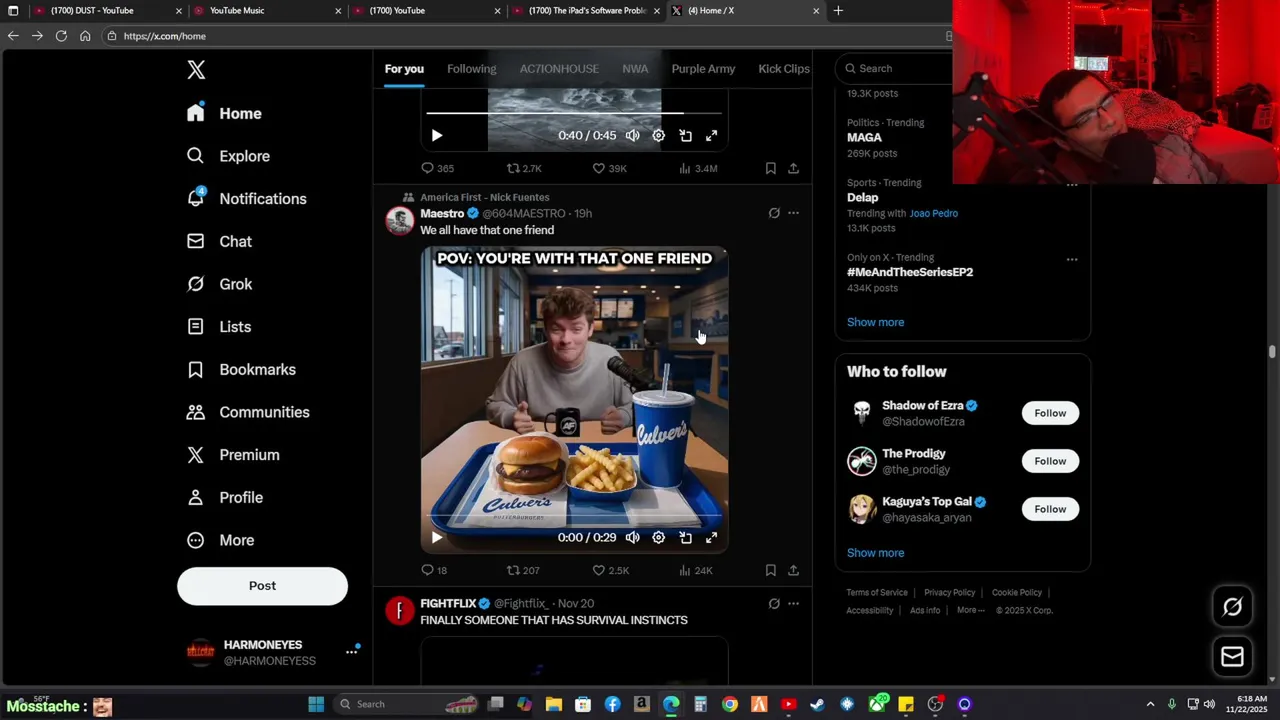Follow Kaguya's Top Gal

pyautogui.click(x=1050, y=509)
